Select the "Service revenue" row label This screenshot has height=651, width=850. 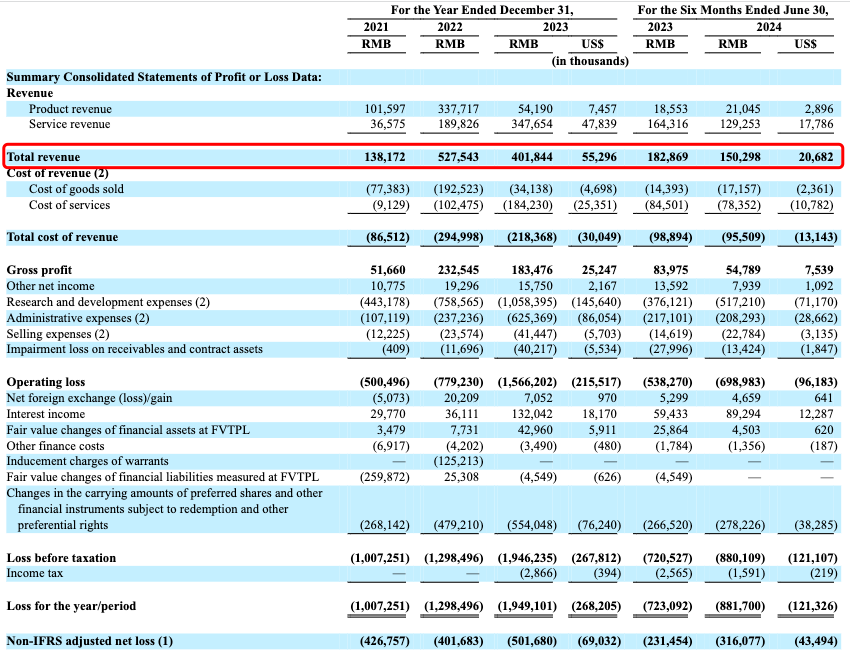point(69,124)
